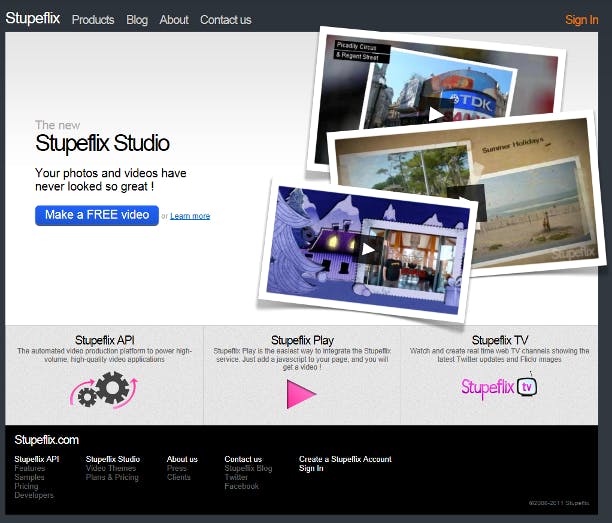This screenshot has height=523, width=612.
Task: Click the Stupeflix Play heading
Action: click(302, 340)
